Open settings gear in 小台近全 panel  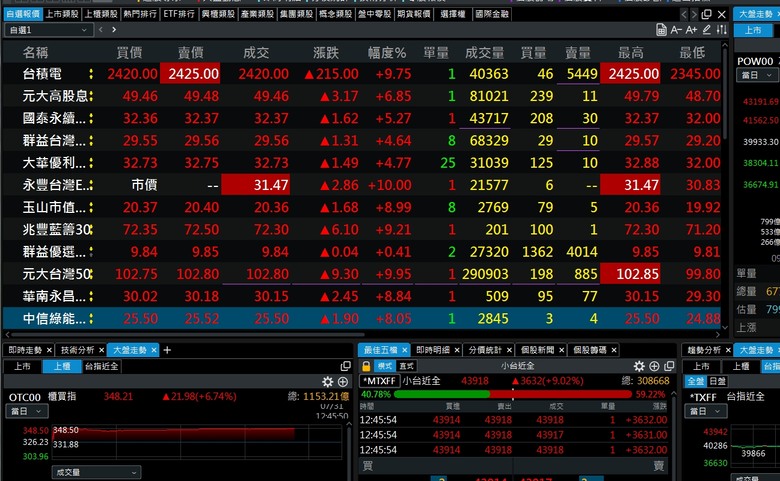coord(639,366)
